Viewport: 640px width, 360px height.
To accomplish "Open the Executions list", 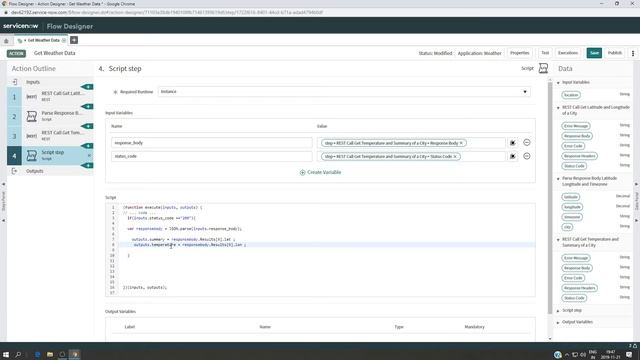I will pyautogui.click(x=568, y=53).
